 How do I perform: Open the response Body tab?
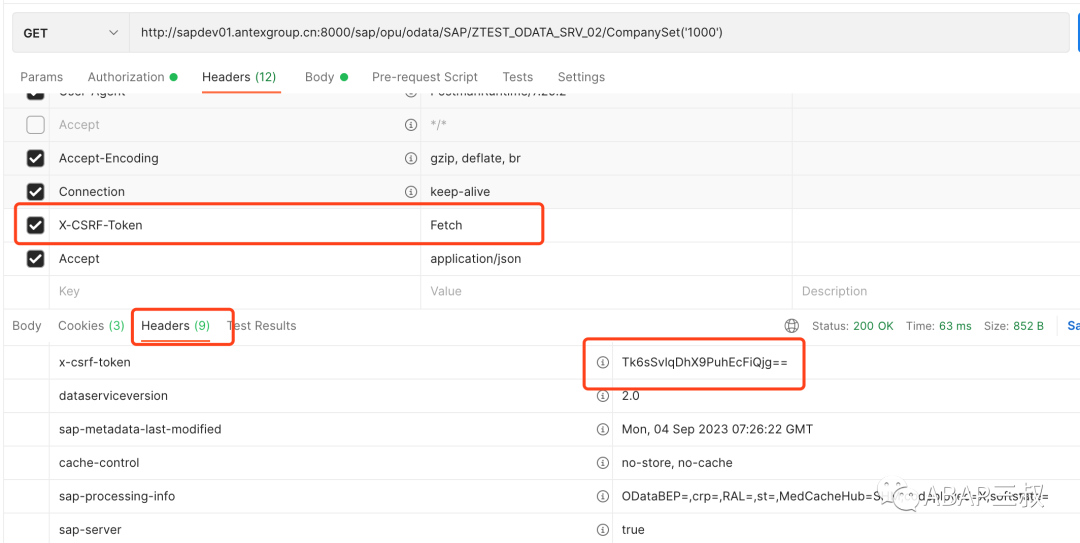[x=27, y=326]
